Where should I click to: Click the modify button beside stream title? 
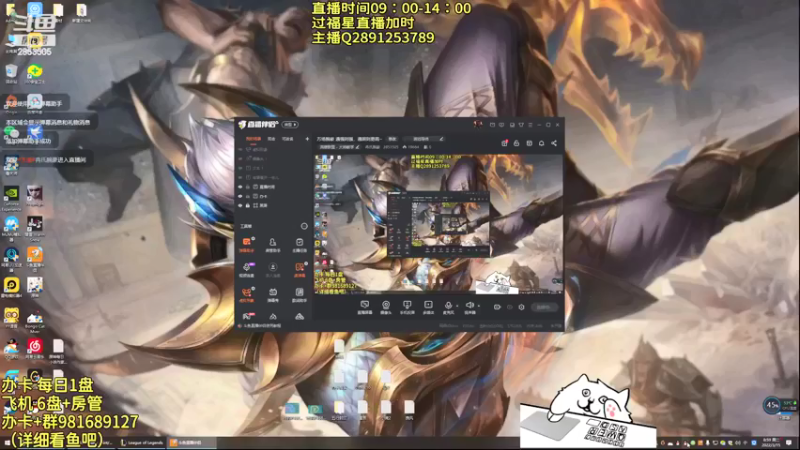click(392, 139)
